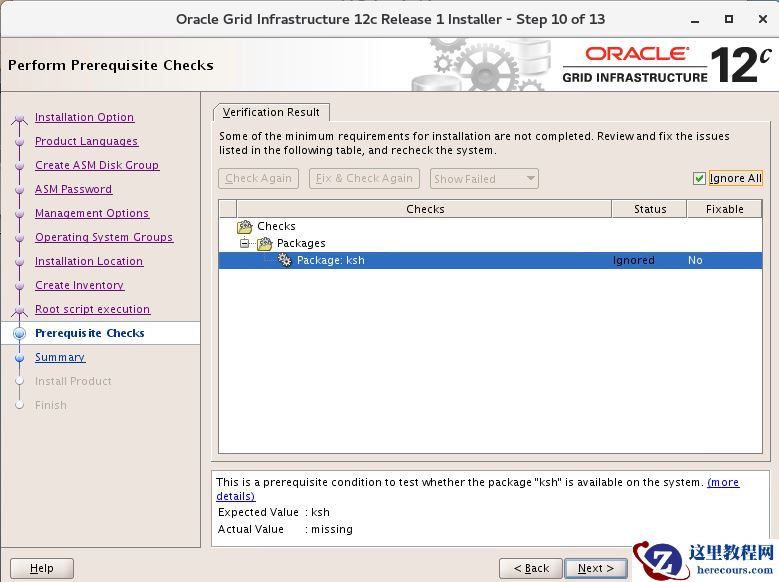Select the Packages tree row

(490, 243)
